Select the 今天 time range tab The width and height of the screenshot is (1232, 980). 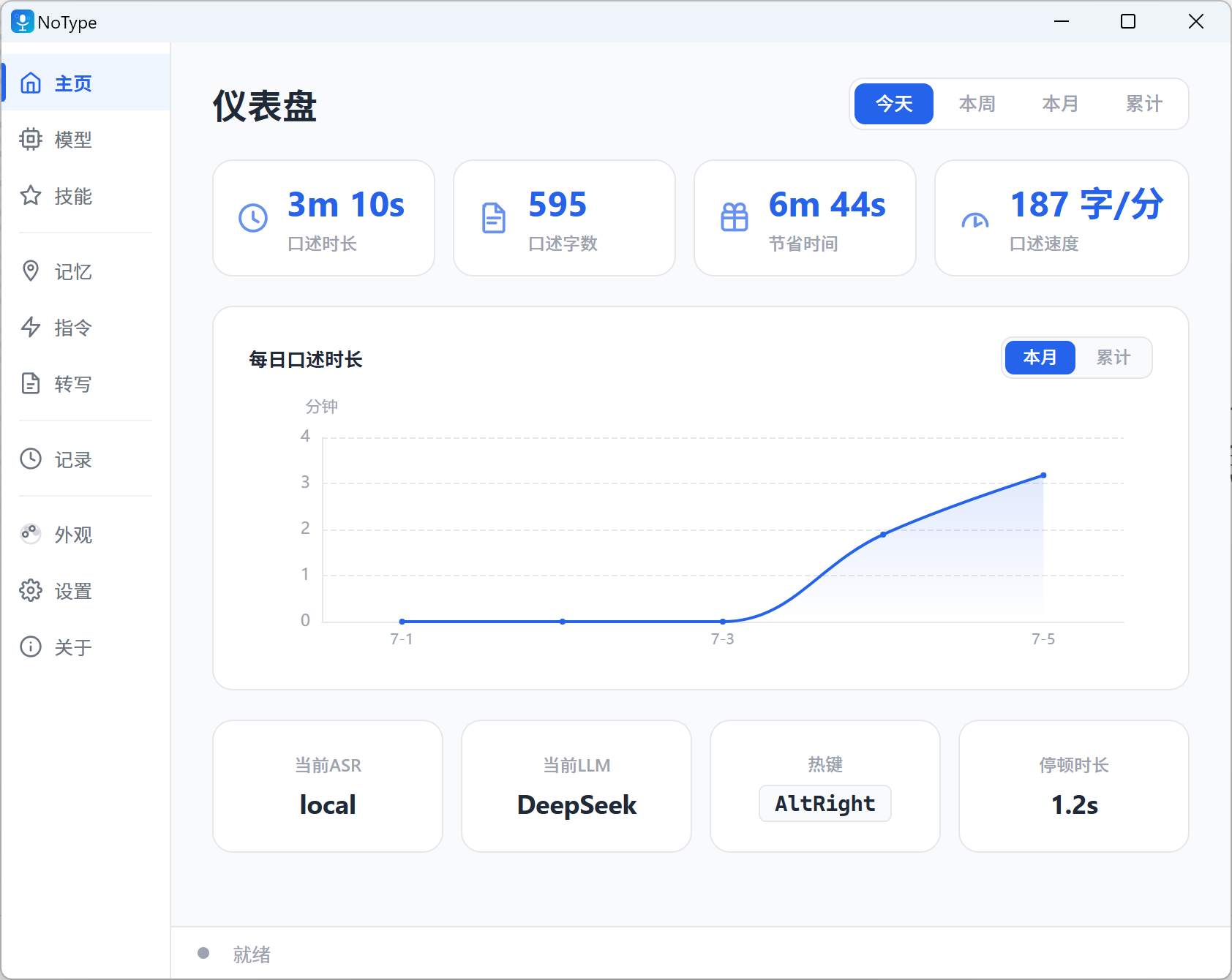click(x=894, y=104)
